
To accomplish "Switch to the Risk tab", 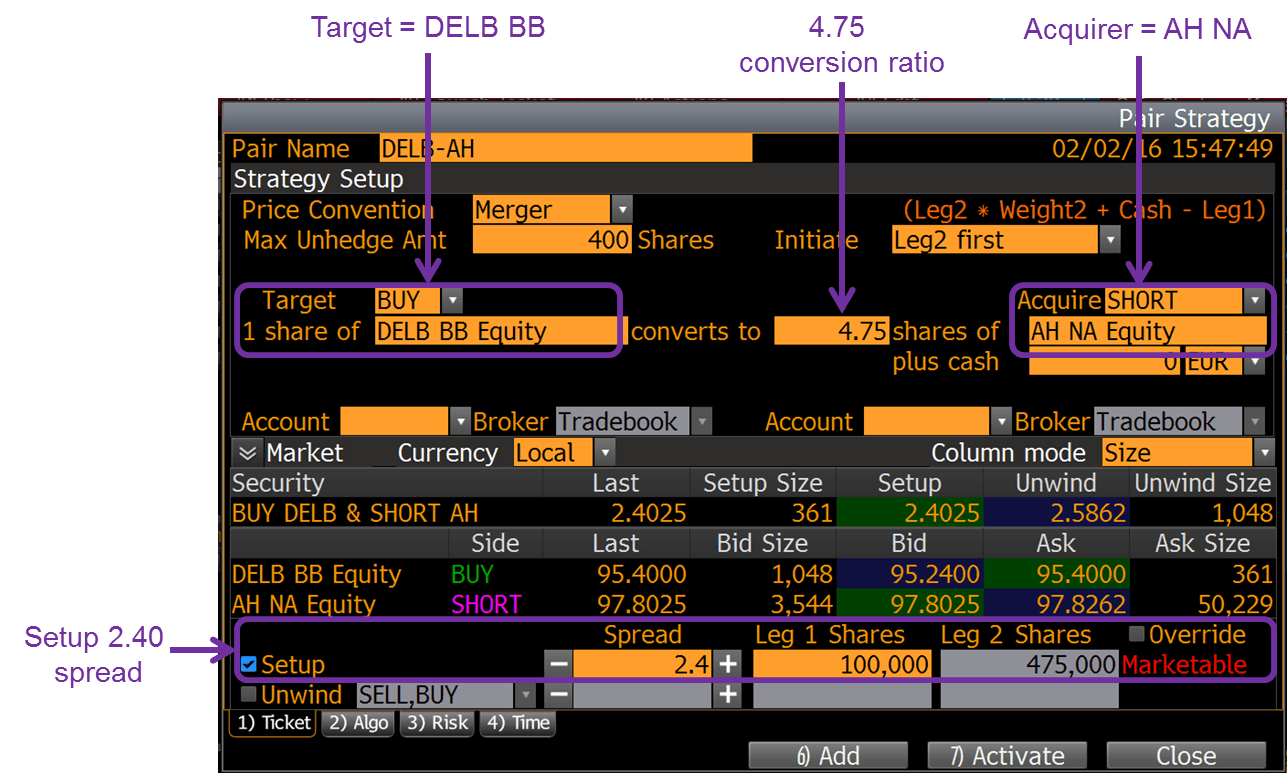I will coord(436,723).
